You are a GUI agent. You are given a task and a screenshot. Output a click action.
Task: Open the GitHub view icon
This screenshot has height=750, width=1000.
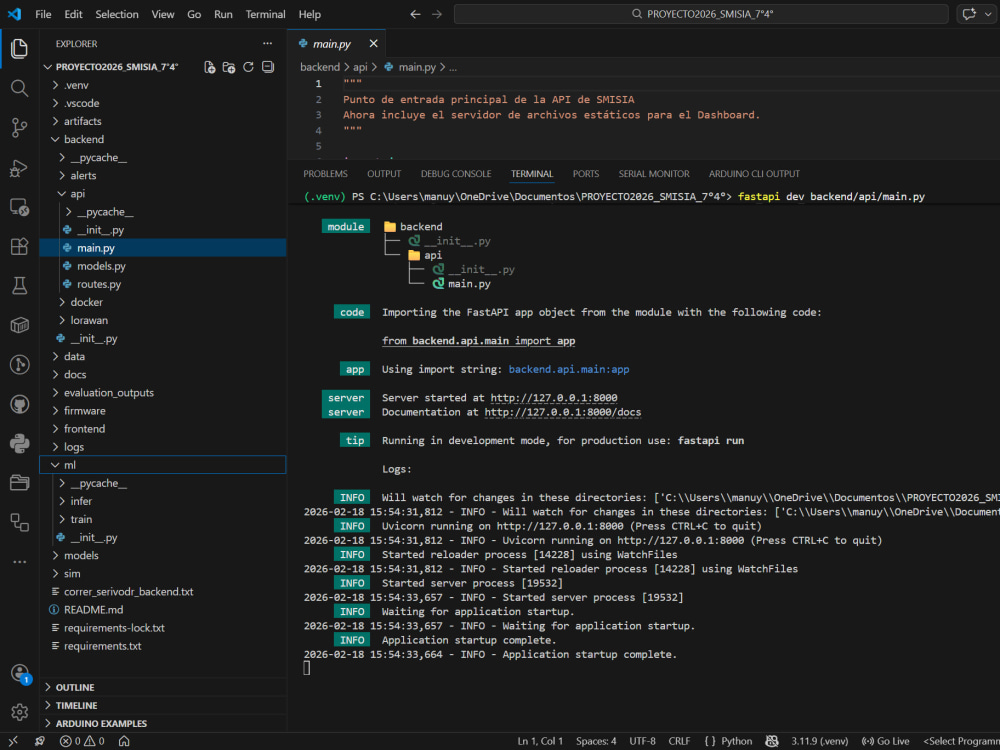point(19,404)
